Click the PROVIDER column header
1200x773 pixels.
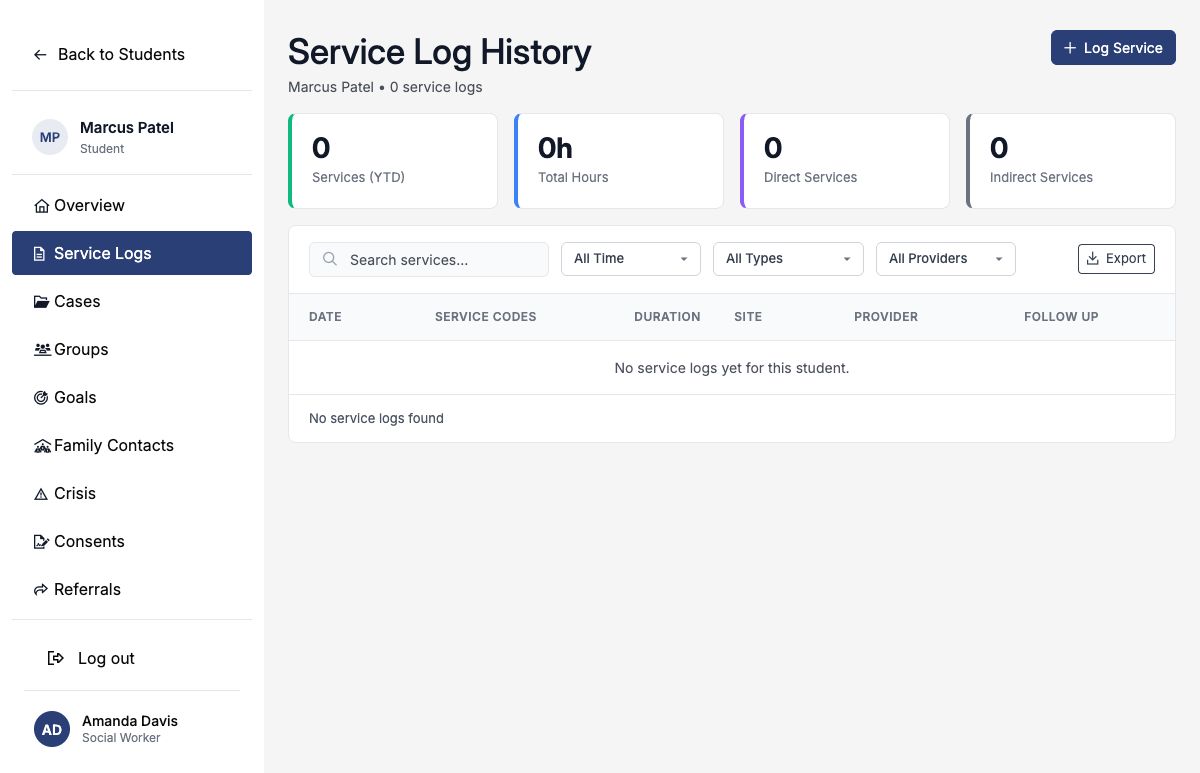pyautogui.click(x=886, y=317)
